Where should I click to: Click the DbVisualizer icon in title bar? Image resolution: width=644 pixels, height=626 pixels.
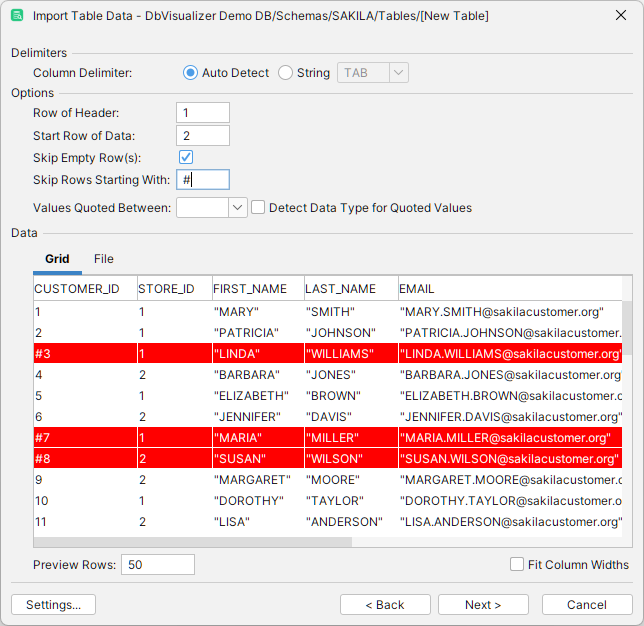tap(17, 16)
